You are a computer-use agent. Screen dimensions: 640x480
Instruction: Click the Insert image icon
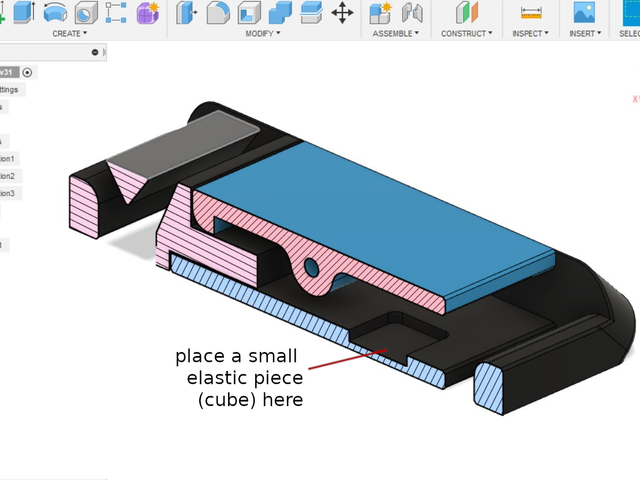584,12
